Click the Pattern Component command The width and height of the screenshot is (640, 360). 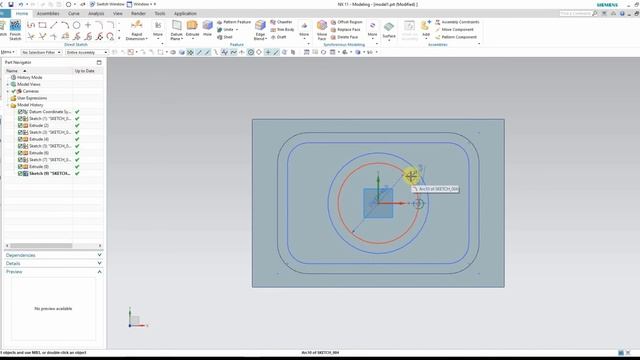(456, 37)
